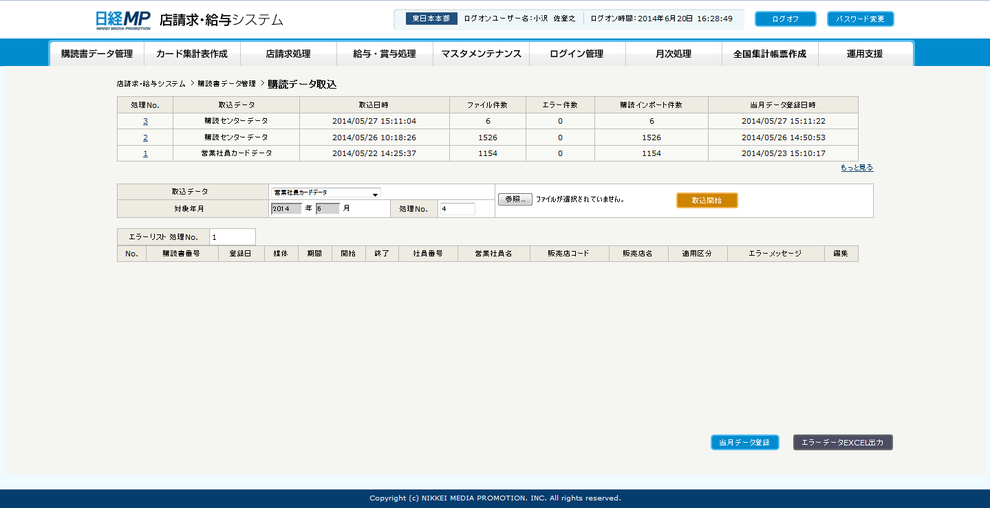Click the 参照 file browse button
The width and height of the screenshot is (990, 508).
point(515,199)
